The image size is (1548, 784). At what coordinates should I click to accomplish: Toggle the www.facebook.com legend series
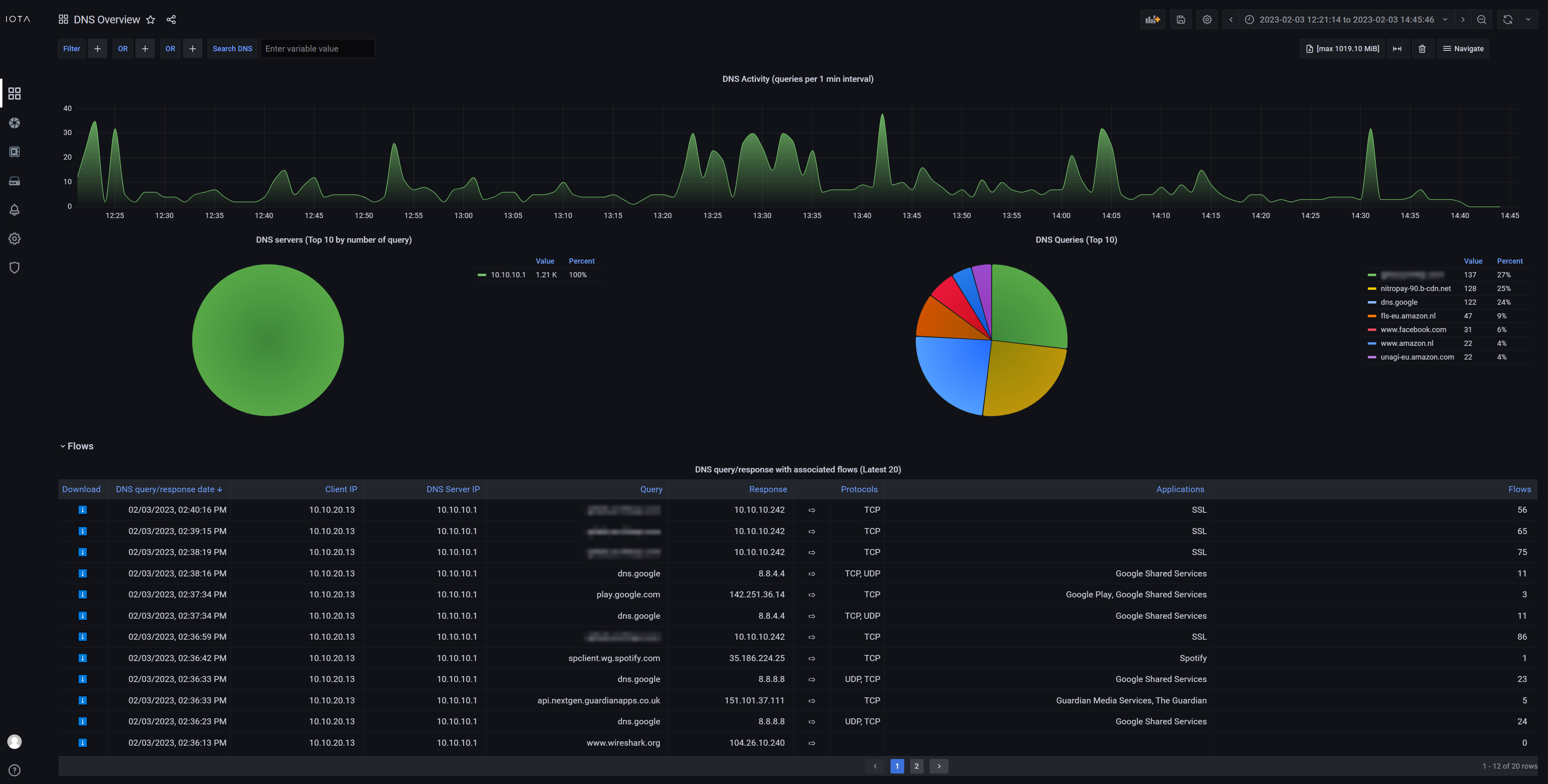(1413, 329)
